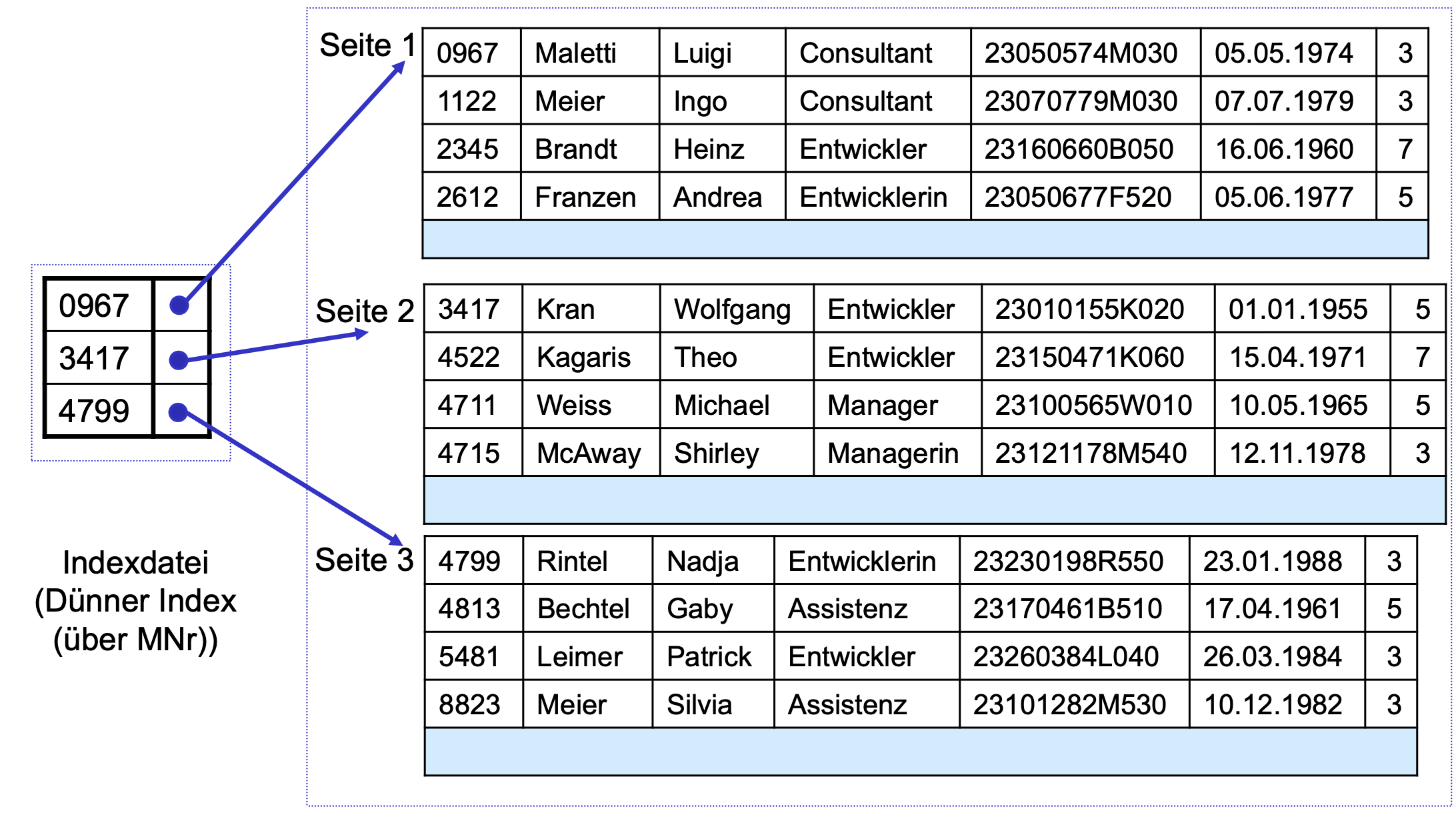The height and width of the screenshot is (815, 1456).
Task: Click the Wolfgang first-name cell
Action: point(737,309)
